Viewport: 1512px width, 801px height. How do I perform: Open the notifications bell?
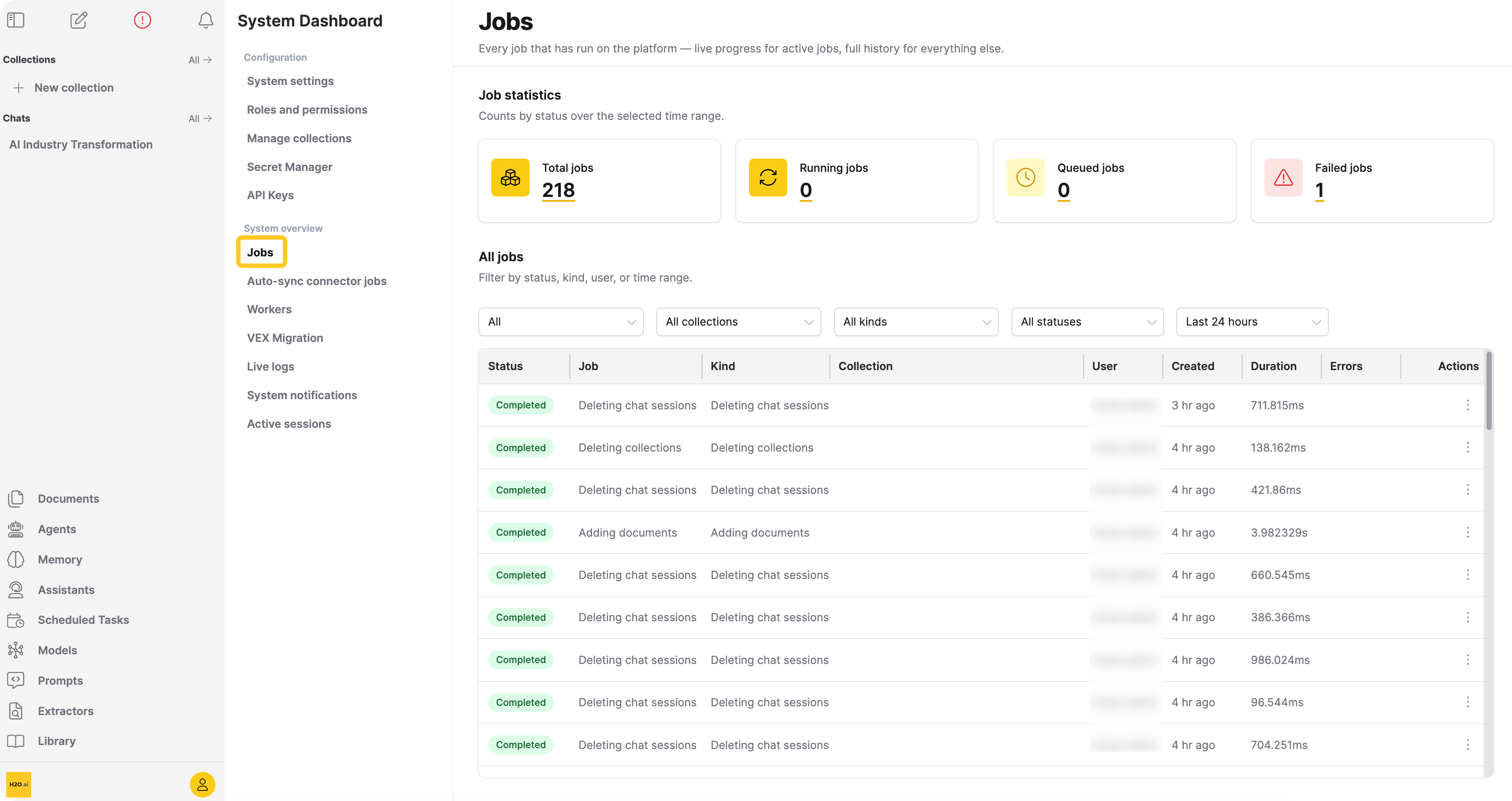205,21
